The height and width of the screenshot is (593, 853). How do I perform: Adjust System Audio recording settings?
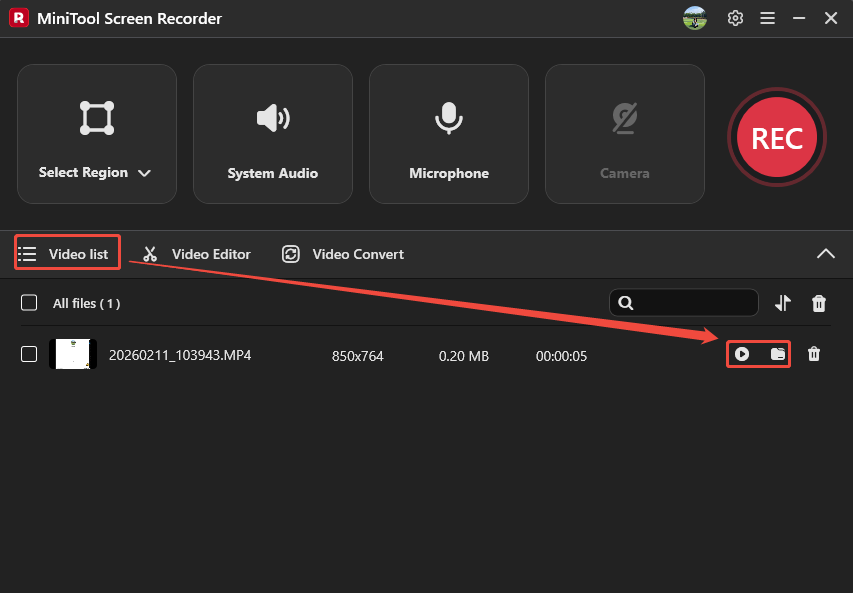click(272, 134)
